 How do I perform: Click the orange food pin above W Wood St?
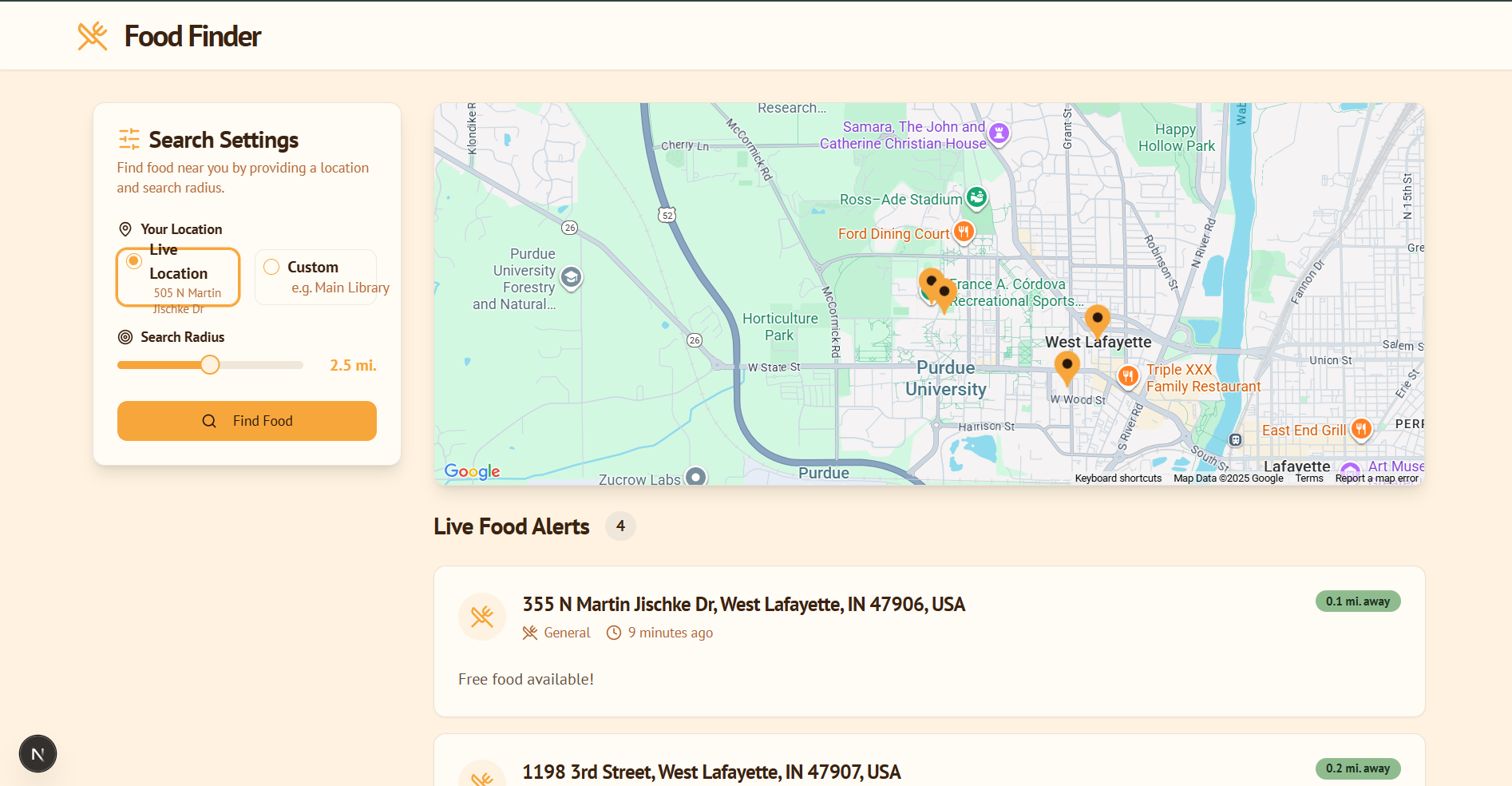1067,368
